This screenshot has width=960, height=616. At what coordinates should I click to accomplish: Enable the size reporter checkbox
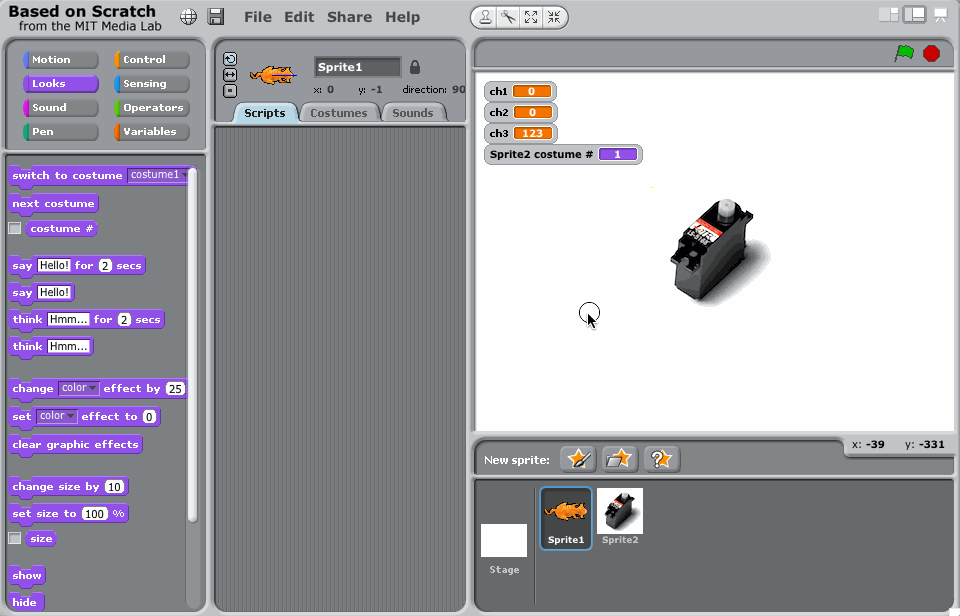15,538
